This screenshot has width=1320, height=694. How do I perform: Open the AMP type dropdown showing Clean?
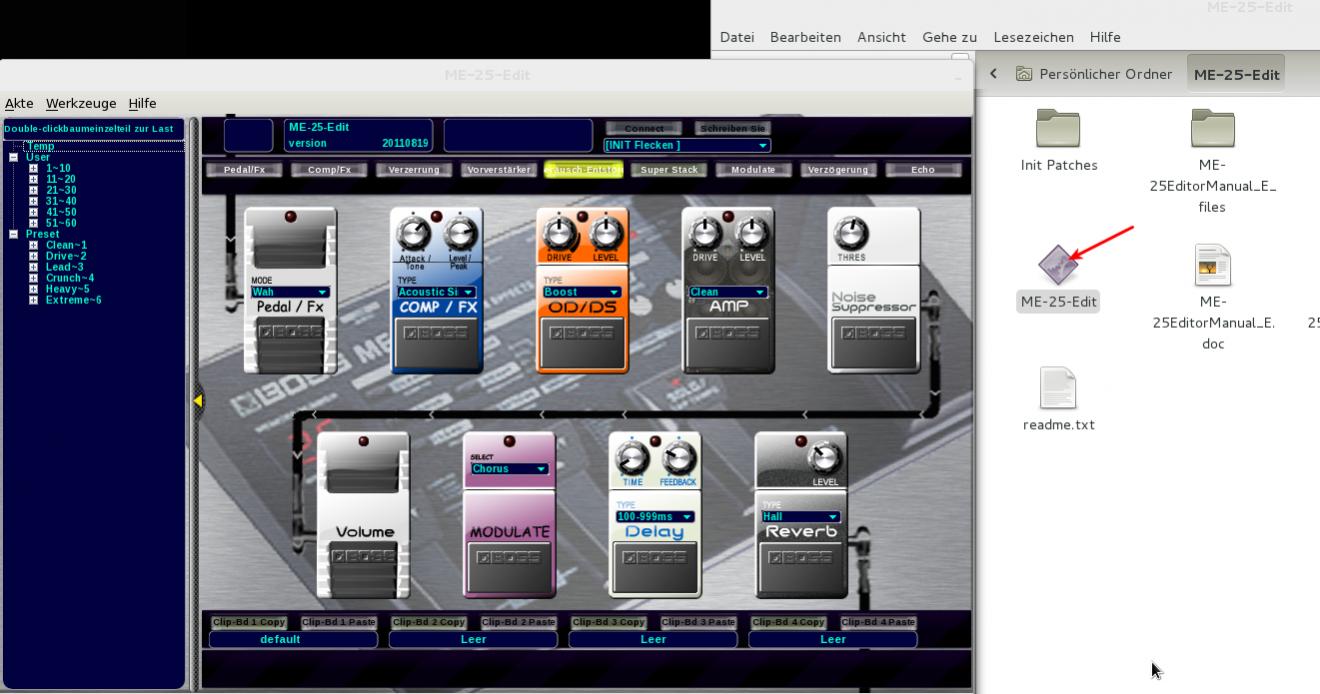[x=728, y=292]
